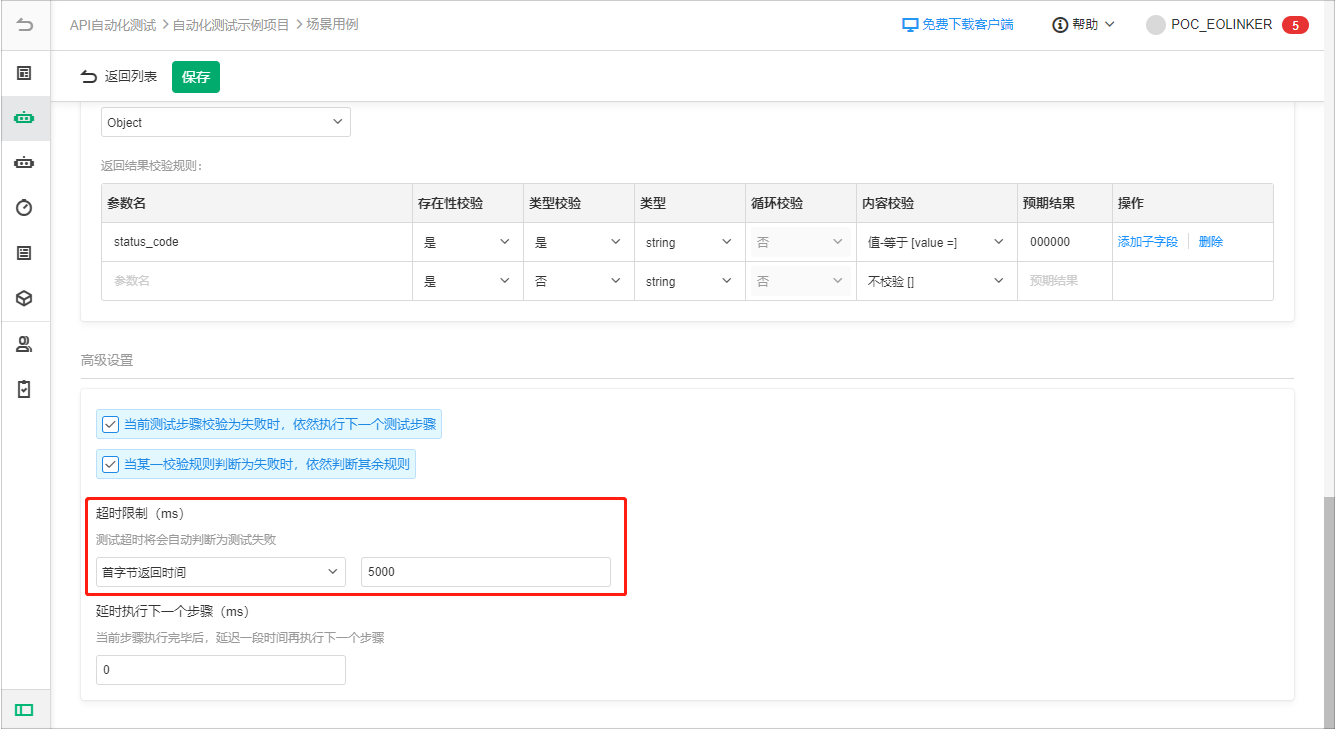Click return arrow icon beside 返回列表
1336x730 pixels.
pyautogui.click(x=89, y=76)
